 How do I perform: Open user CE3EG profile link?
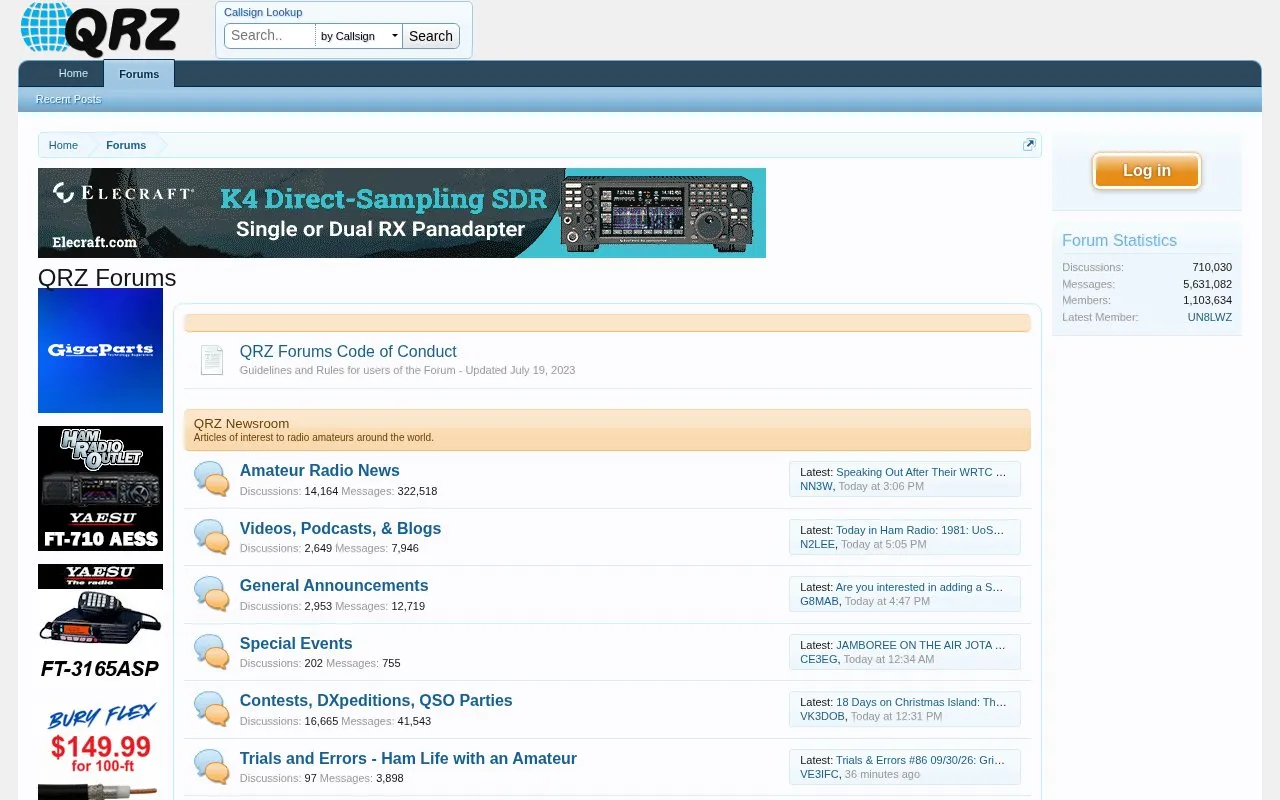(819, 659)
